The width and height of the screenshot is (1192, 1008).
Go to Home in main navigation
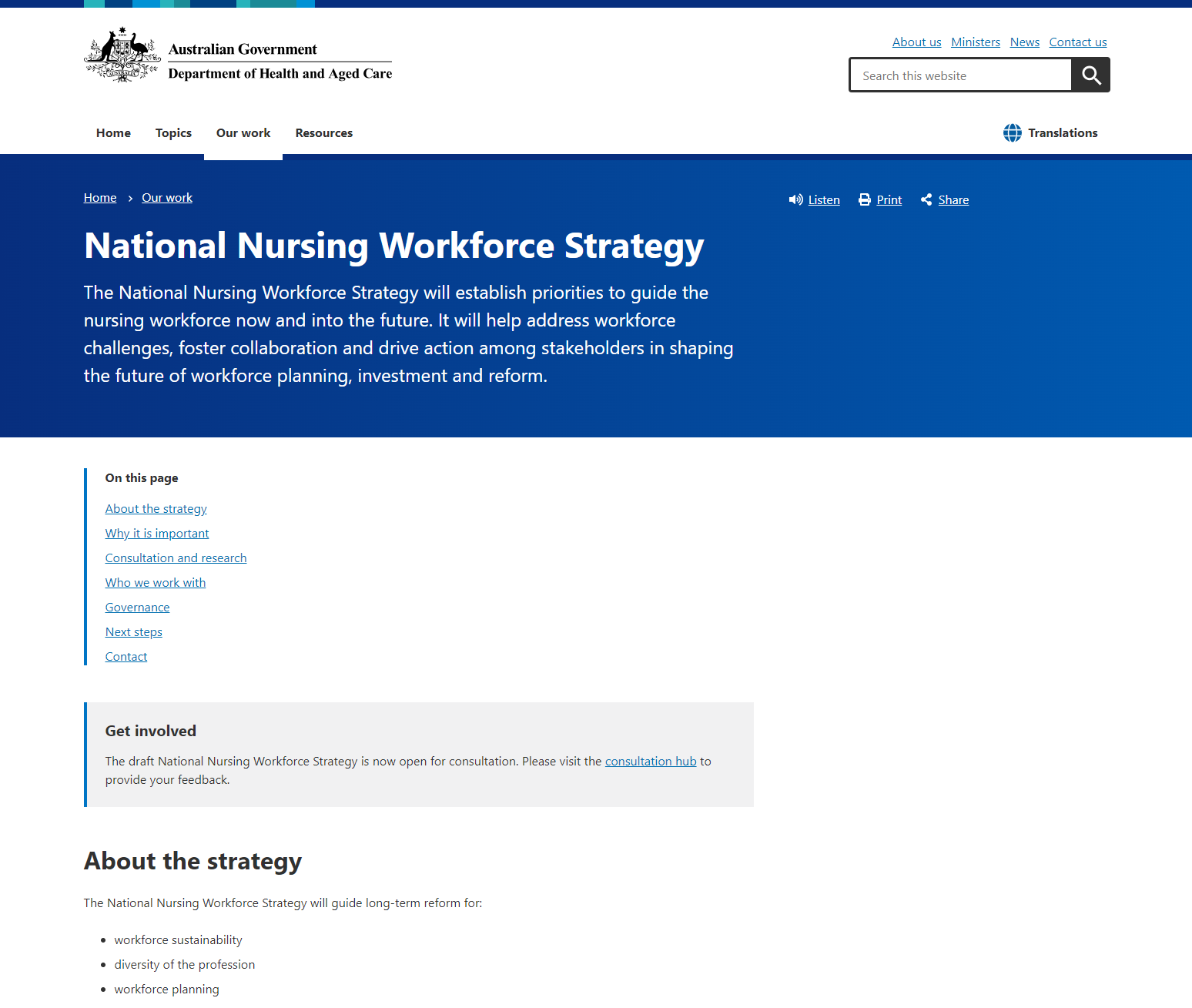(x=113, y=132)
